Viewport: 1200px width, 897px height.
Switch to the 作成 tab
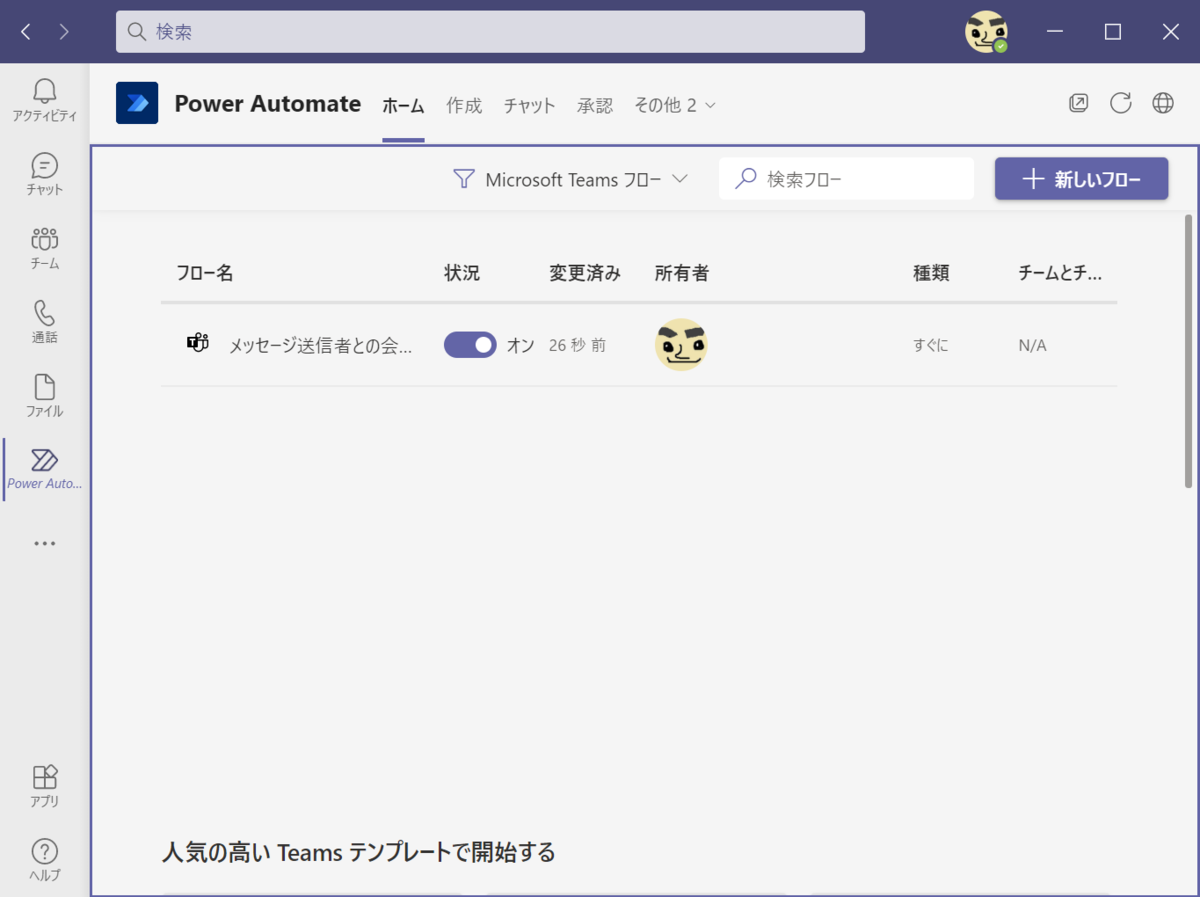coord(464,105)
